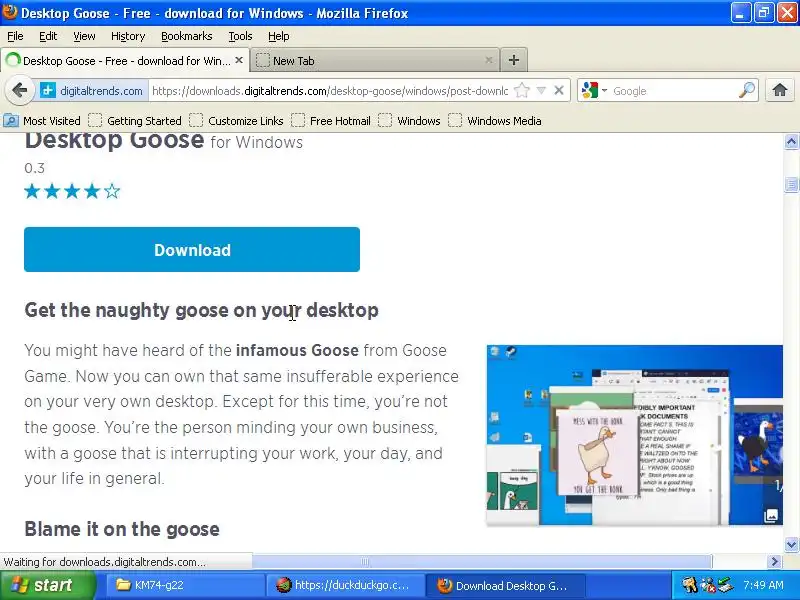Open the Customize Links bookmark
This screenshot has height=600, width=800.
(236, 121)
